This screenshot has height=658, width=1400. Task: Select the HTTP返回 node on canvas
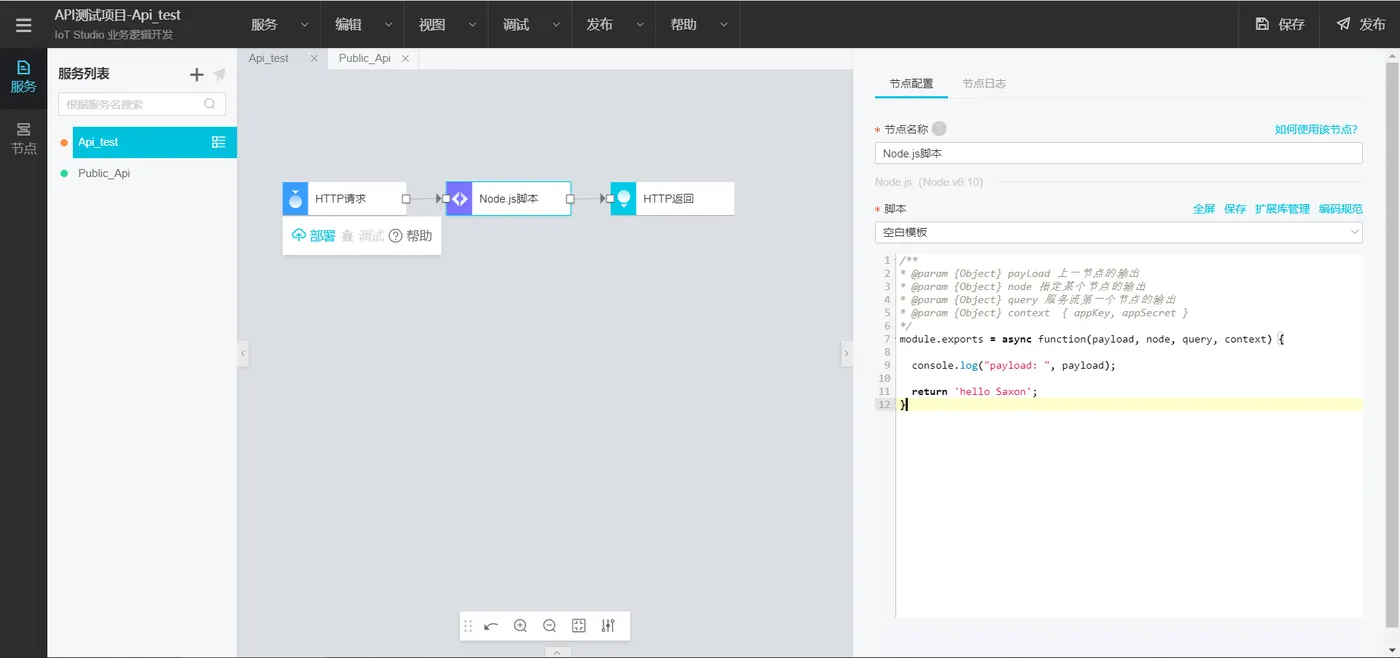pos(672,198)
